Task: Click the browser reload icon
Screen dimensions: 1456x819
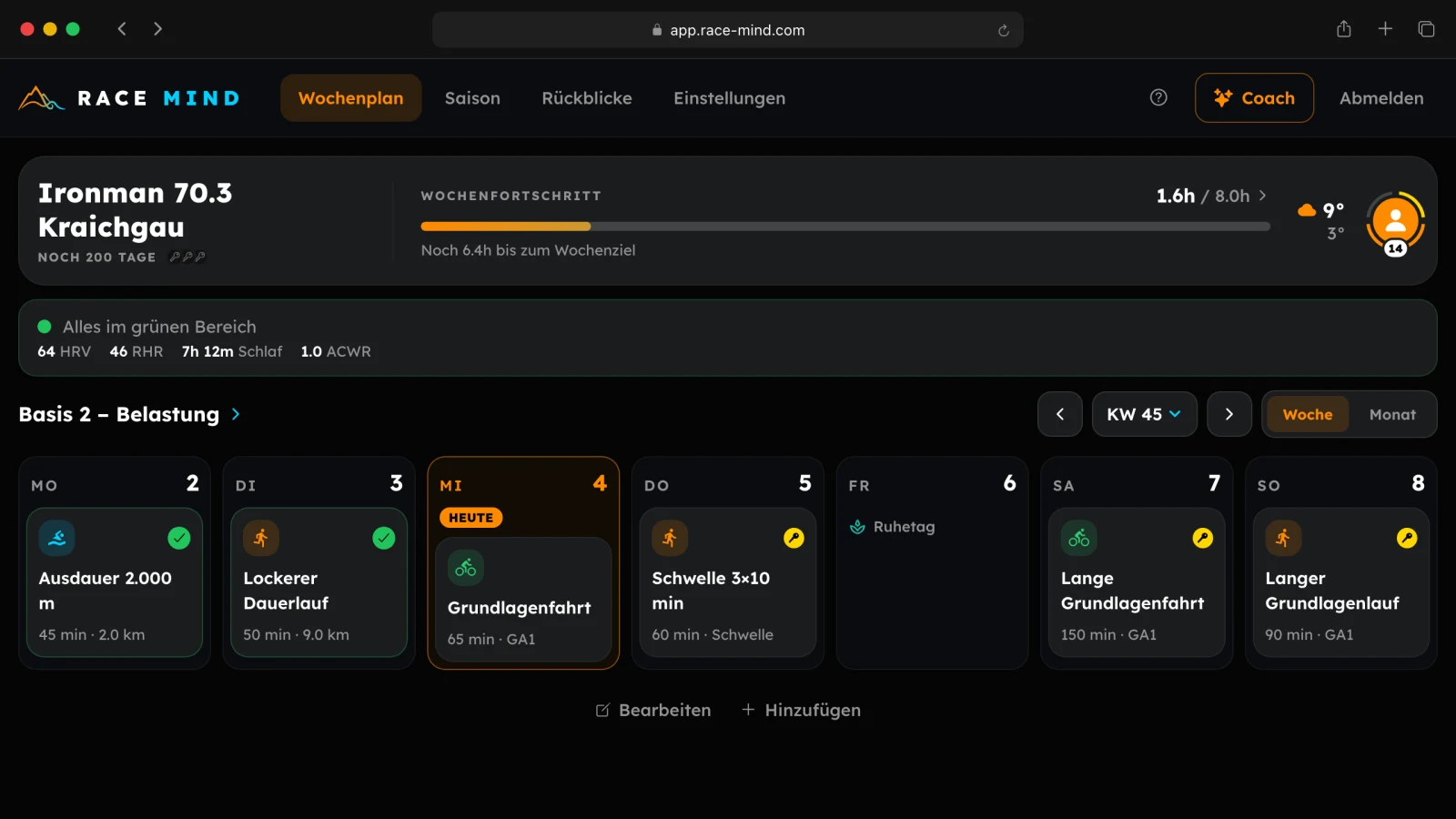Action: [x=1004, y=30]
